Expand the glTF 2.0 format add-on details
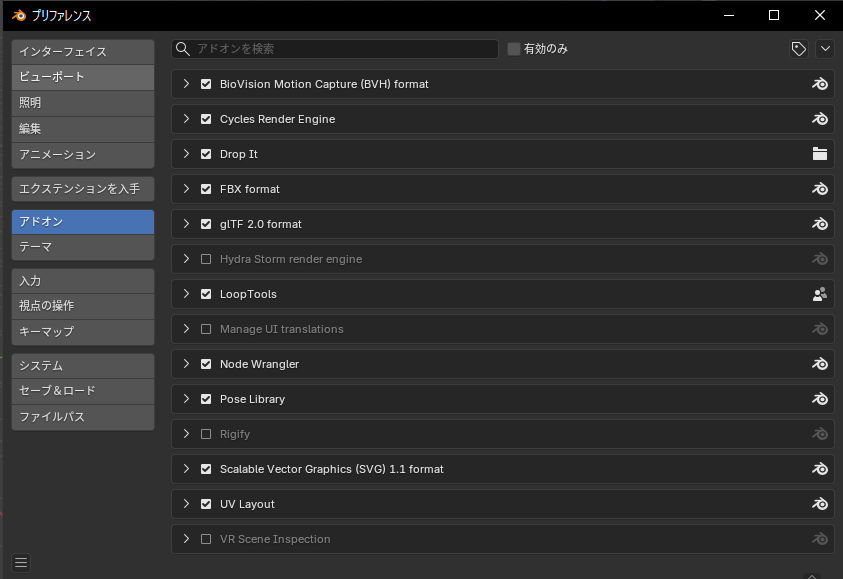This screenshot has width=843, height=579. [186, 224]
